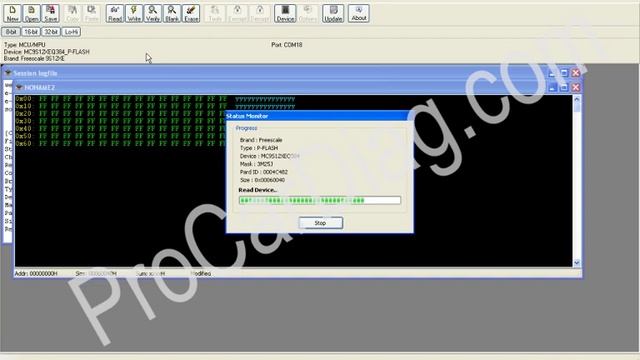Viewport: 640px width, 360px height.
Task: Click the 'Brand: Freescale 9S12XE' info line
Action: (34, 58)
